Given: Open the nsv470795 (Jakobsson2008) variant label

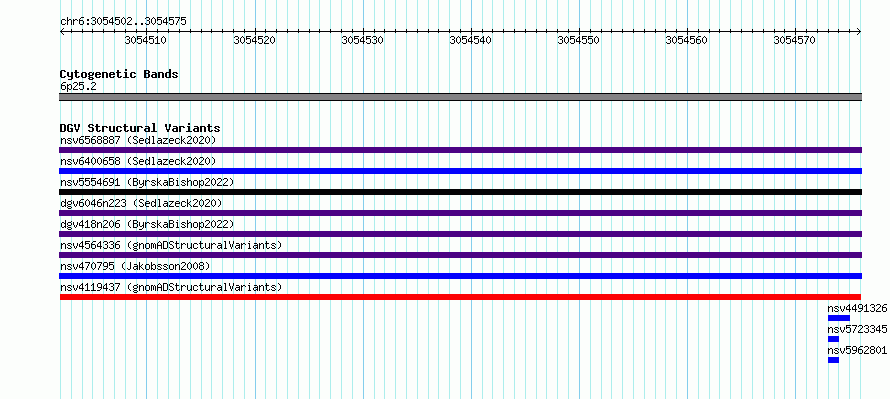Looking at the screenshot, I should point(135,266).
